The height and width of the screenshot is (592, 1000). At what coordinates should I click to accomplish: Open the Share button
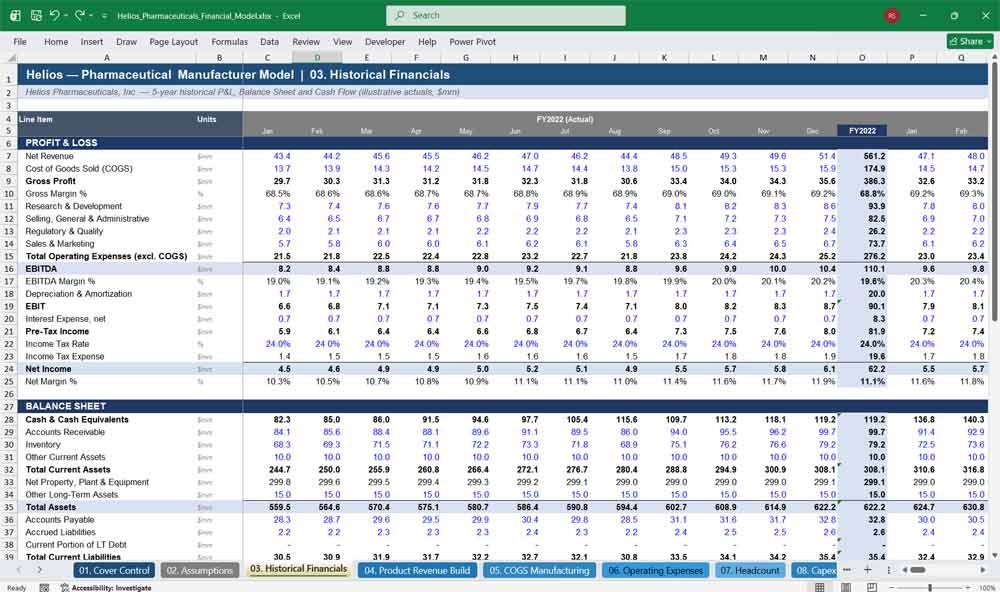(970, 41)
